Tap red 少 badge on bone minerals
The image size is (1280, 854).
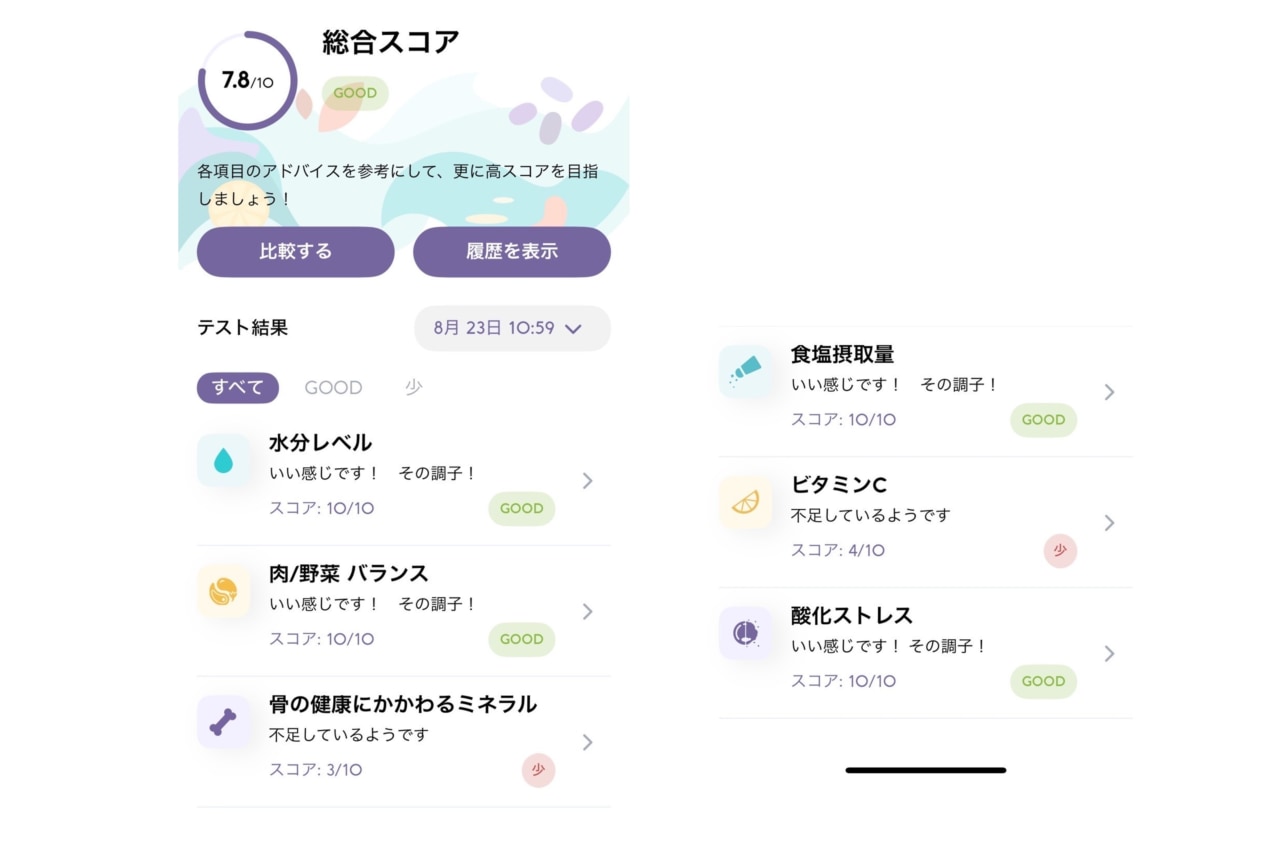(538, 770)
